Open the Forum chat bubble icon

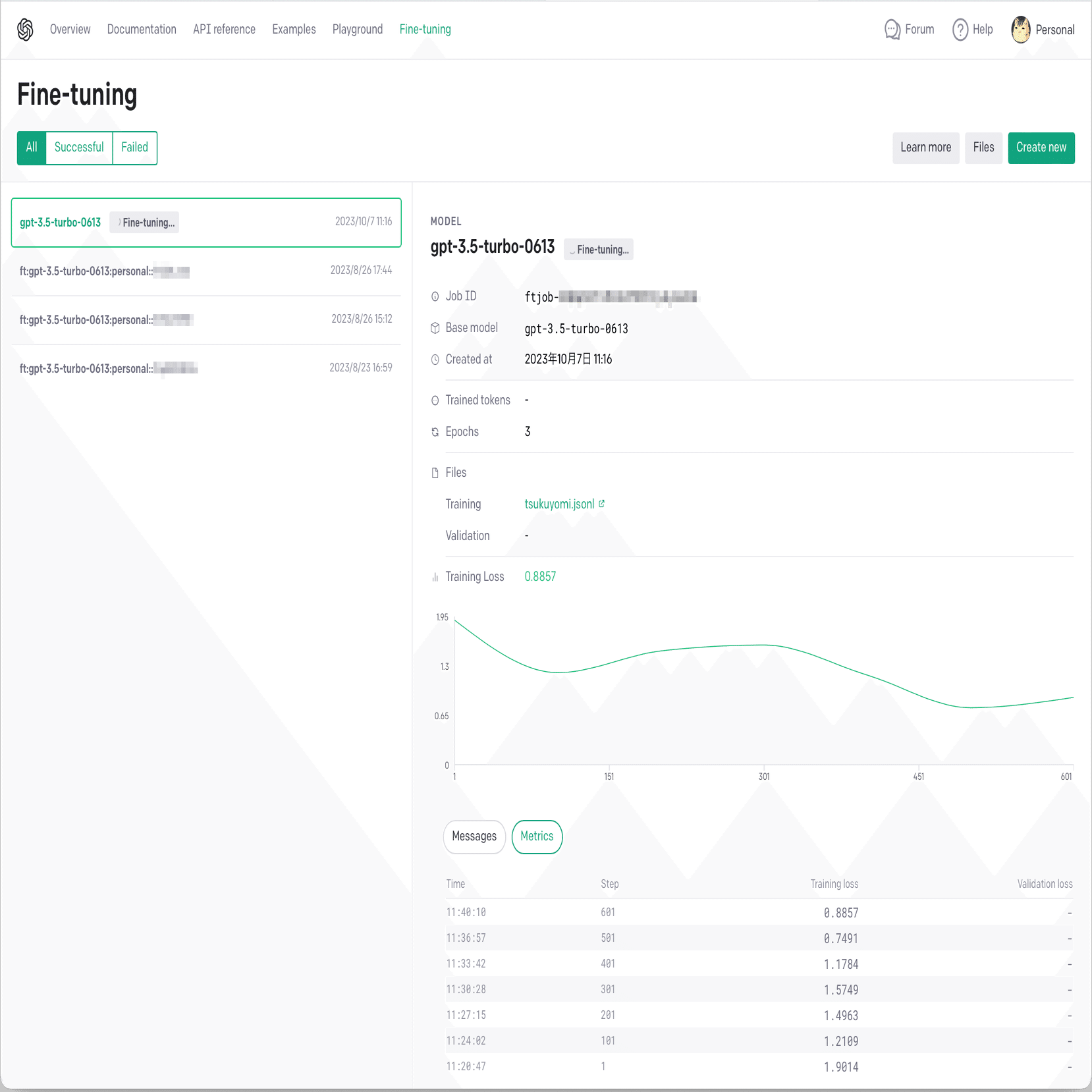(x=892, y=30)
